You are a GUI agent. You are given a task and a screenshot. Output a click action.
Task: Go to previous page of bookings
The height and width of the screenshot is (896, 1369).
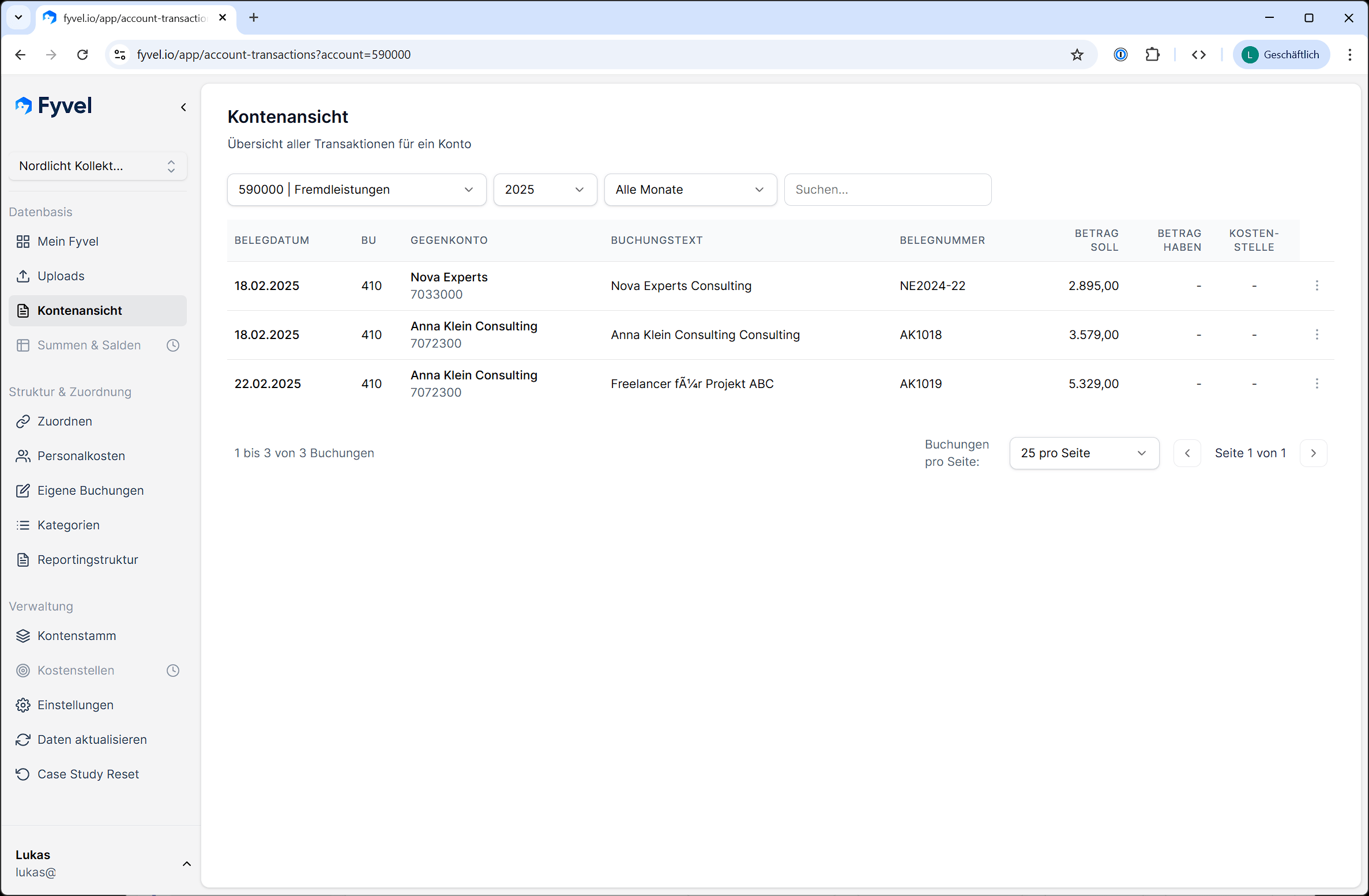click(x=1187, y=453)
